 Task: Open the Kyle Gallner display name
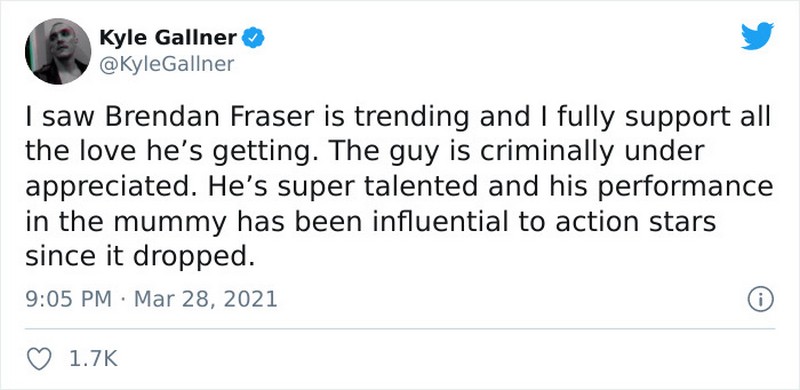pos(168,38)
